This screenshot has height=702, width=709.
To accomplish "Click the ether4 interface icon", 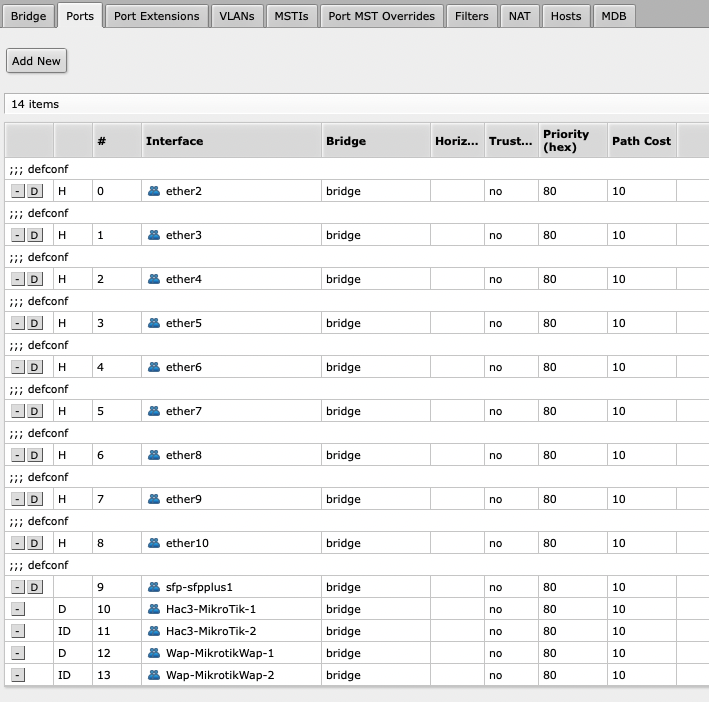I will [x=154, y=279].
